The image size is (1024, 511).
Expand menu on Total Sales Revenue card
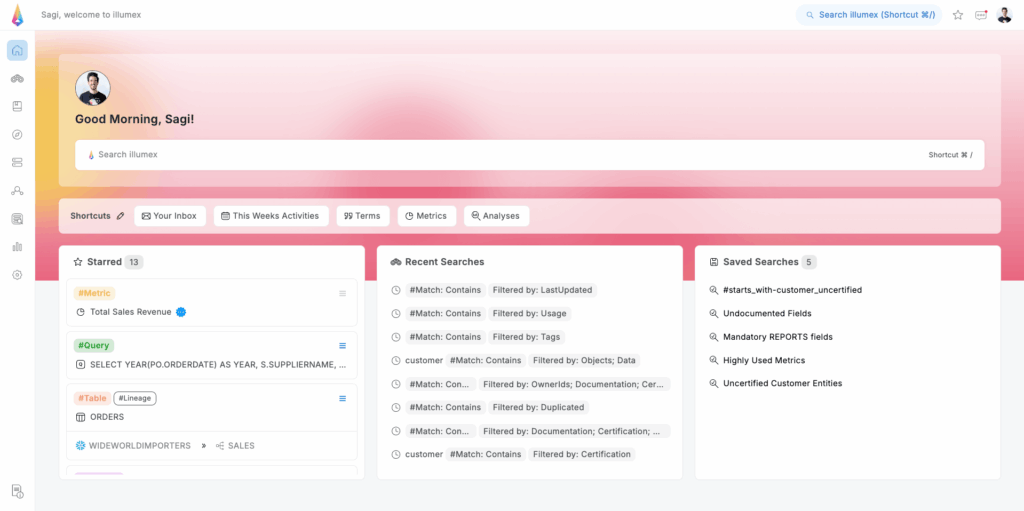342,293
